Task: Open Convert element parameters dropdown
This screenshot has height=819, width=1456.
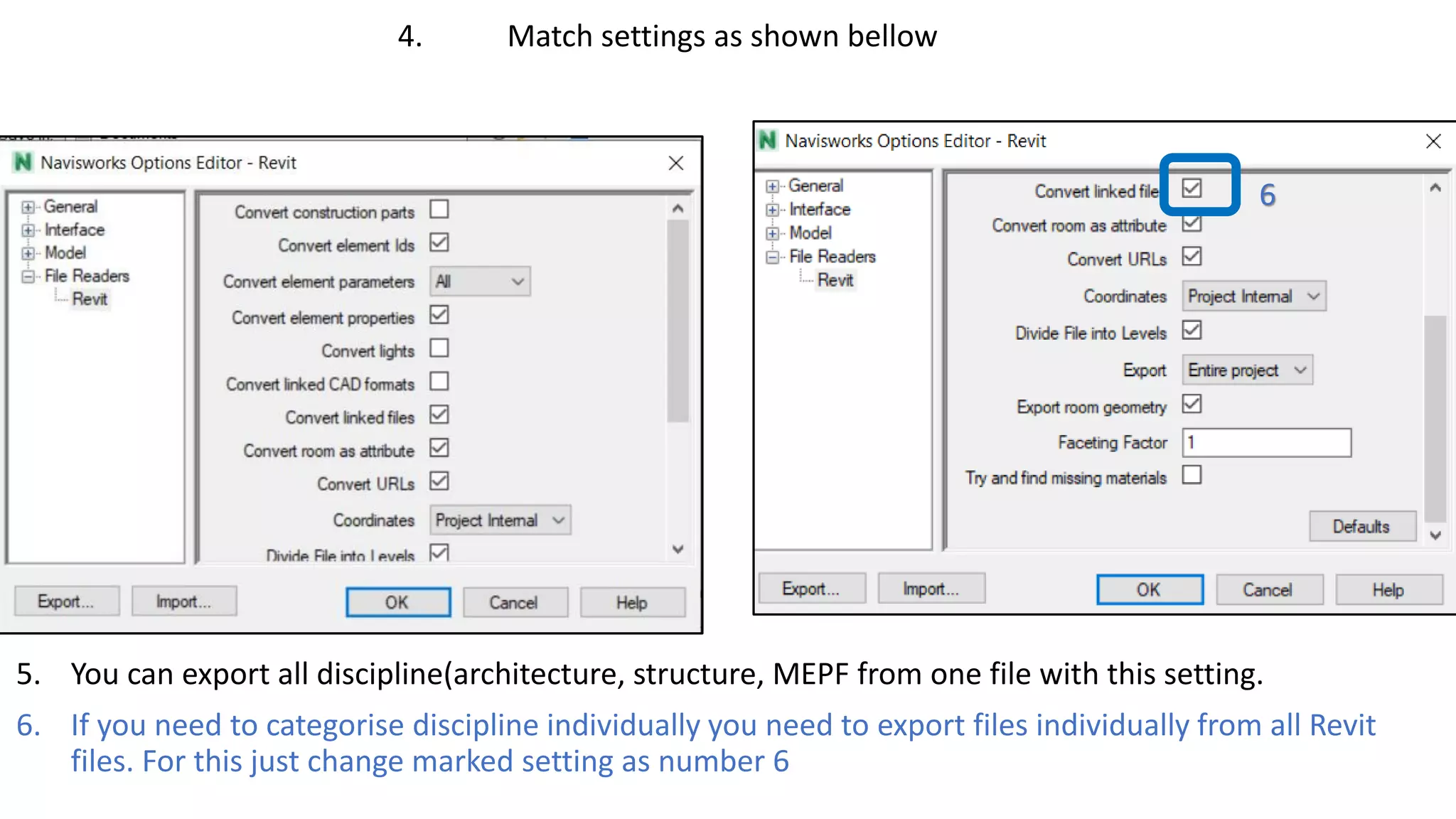Action: (480, 282)
